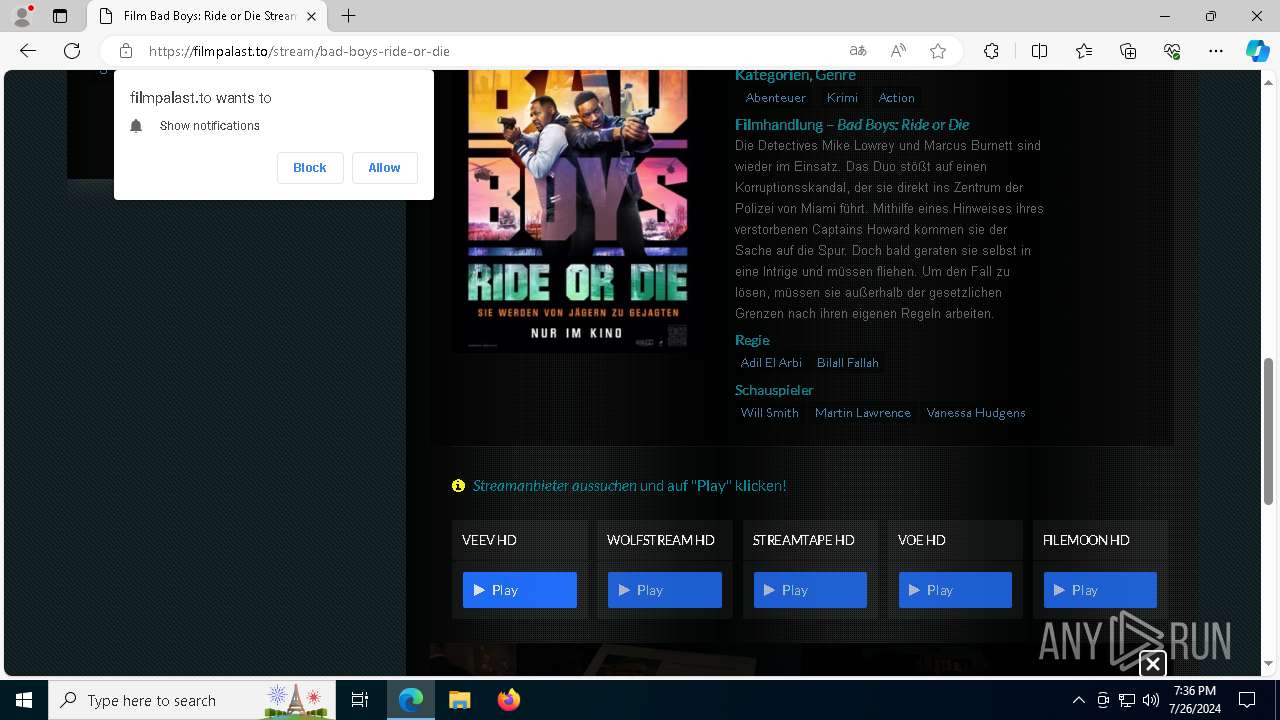Click the Bad Boys movie poster
The image size is (1280, 720).
tap(577, 210)
